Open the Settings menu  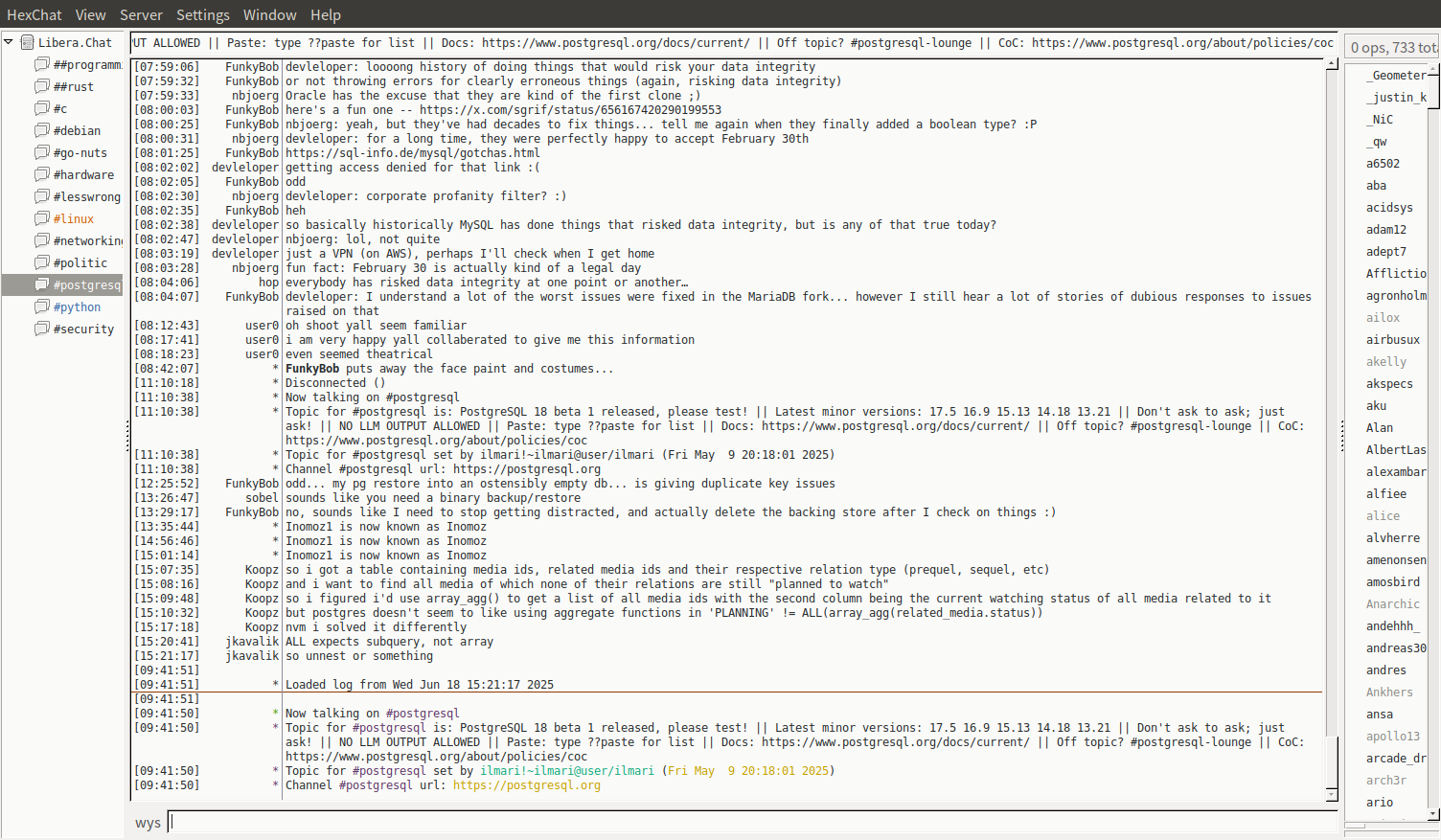(202, 14)
